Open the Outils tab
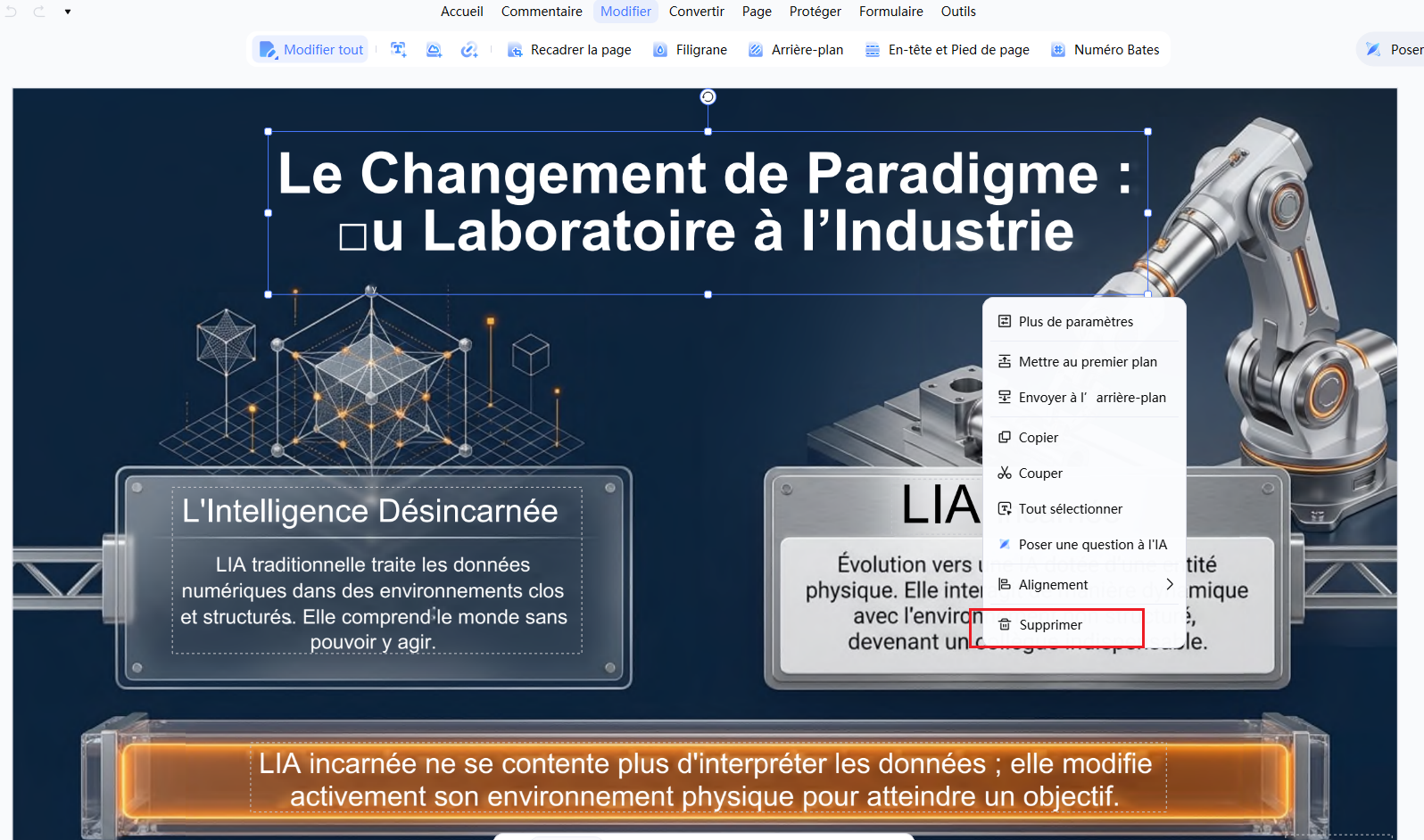 958,12
